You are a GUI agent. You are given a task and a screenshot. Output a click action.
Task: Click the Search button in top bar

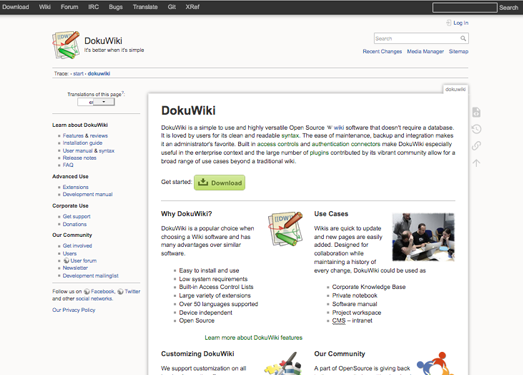[x=509, y=7]
